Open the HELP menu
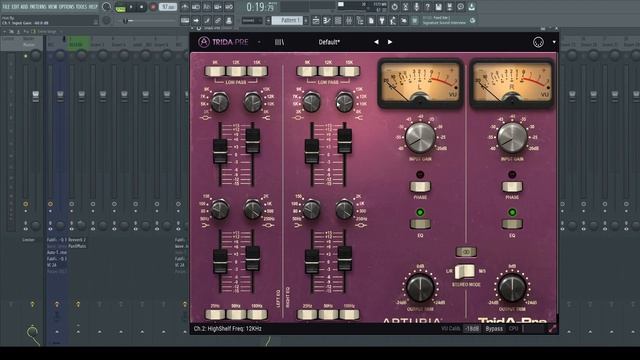Screen dimensions: 640x360 pyautogui.click(x=93, y=7)
